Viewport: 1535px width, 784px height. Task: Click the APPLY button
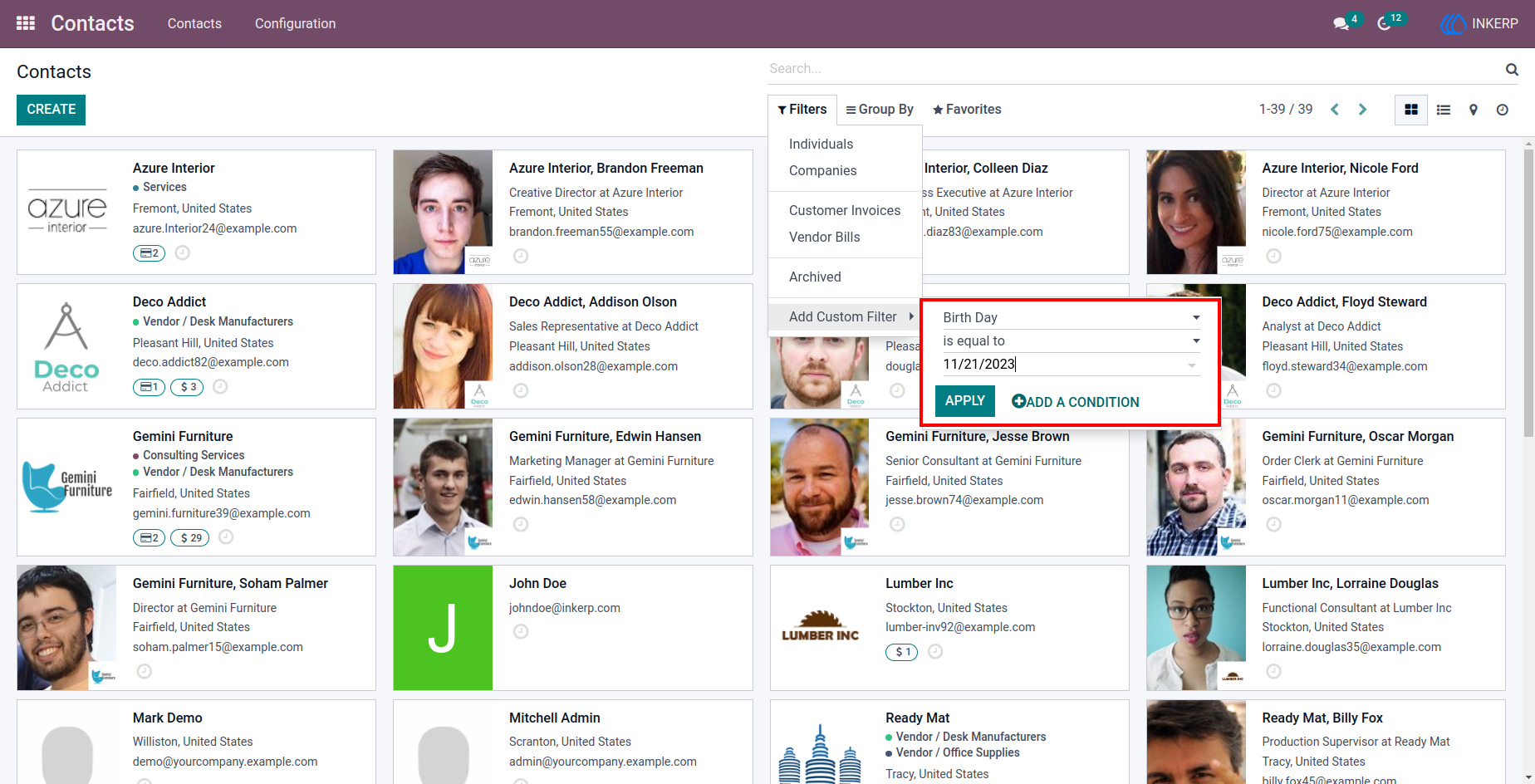click(964, 401)
